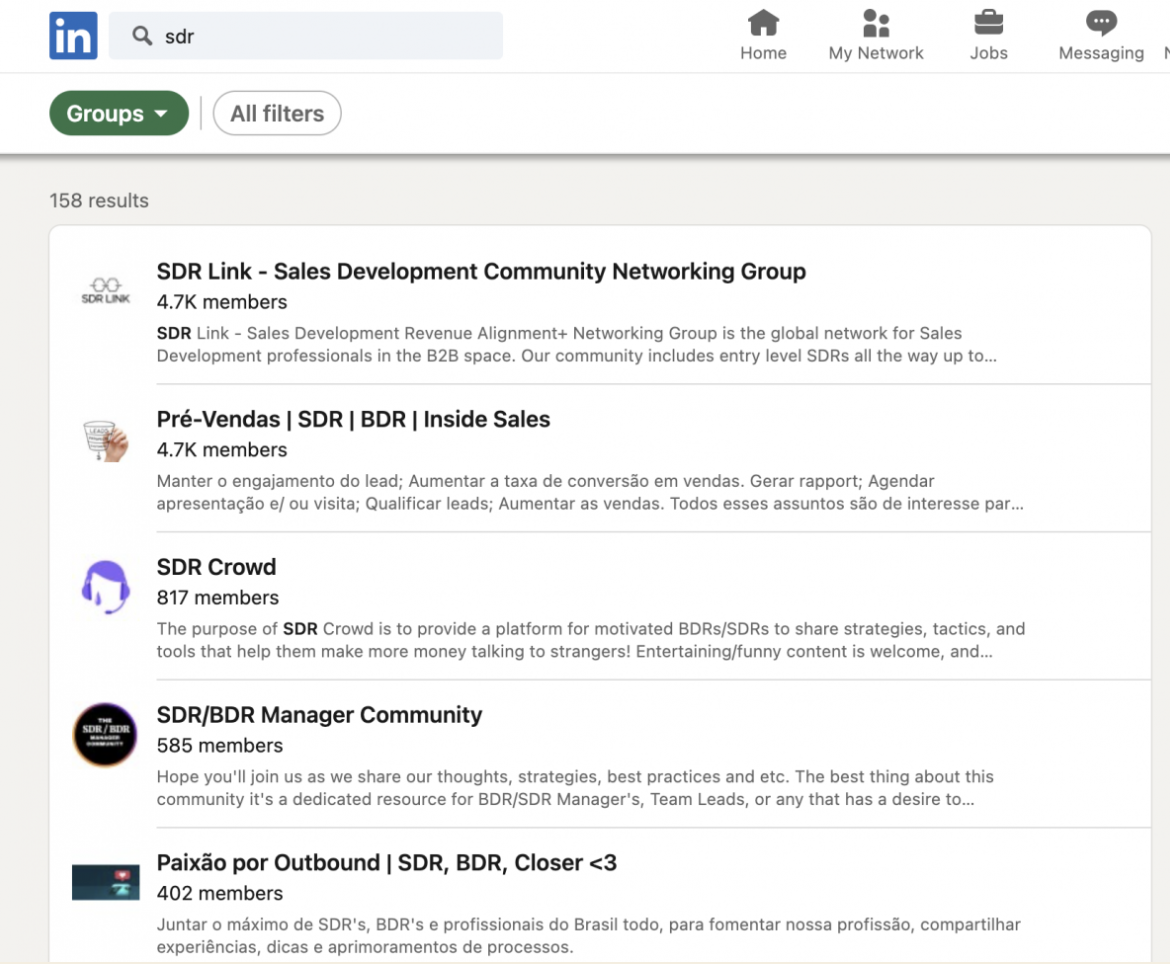Viewport: 1170px width, 964px height.
Task: Click SDR Crowd purpose description text
Action: tap(591, 640)
